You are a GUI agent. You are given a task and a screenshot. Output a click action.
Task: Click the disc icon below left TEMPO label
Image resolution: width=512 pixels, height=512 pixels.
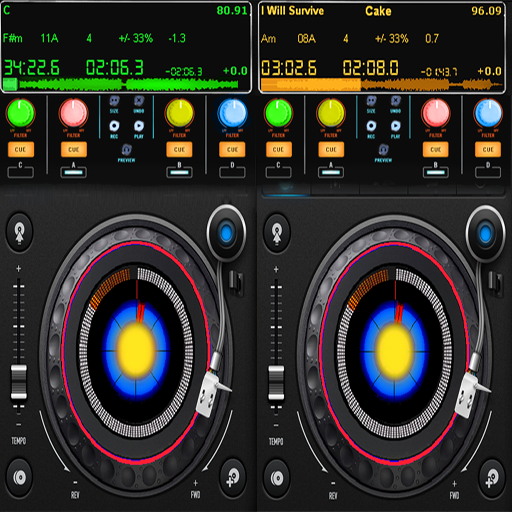tap(19, 478)
